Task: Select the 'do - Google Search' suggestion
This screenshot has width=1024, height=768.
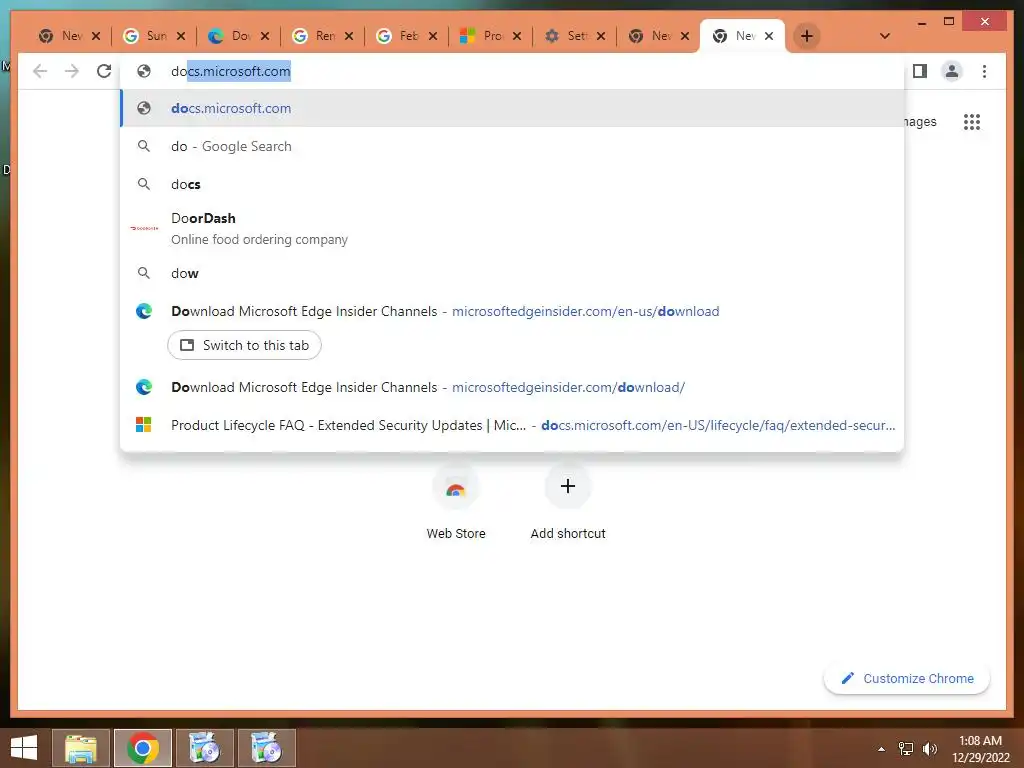Action: pos(512,146)
